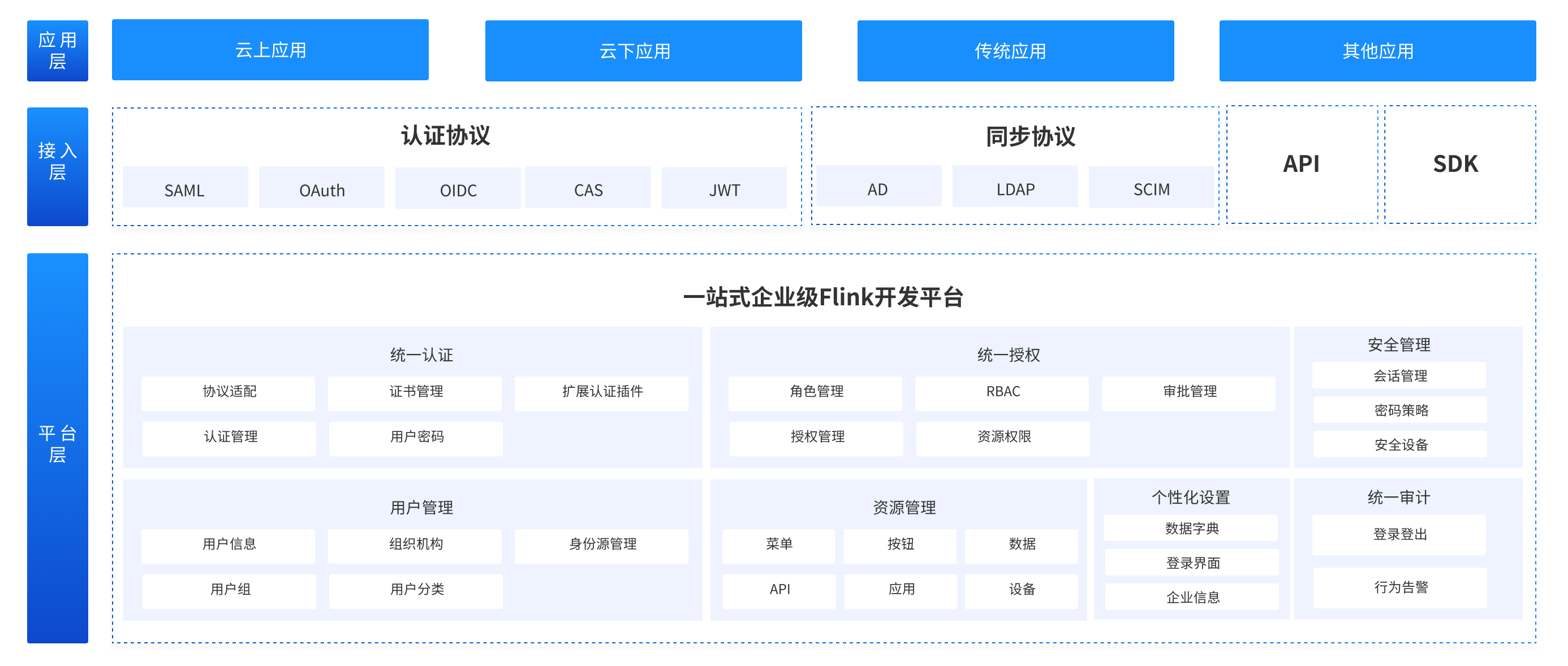The image size is (1568, 666).
Task: Select the 其他应用 block
Action: [1377, 51]
